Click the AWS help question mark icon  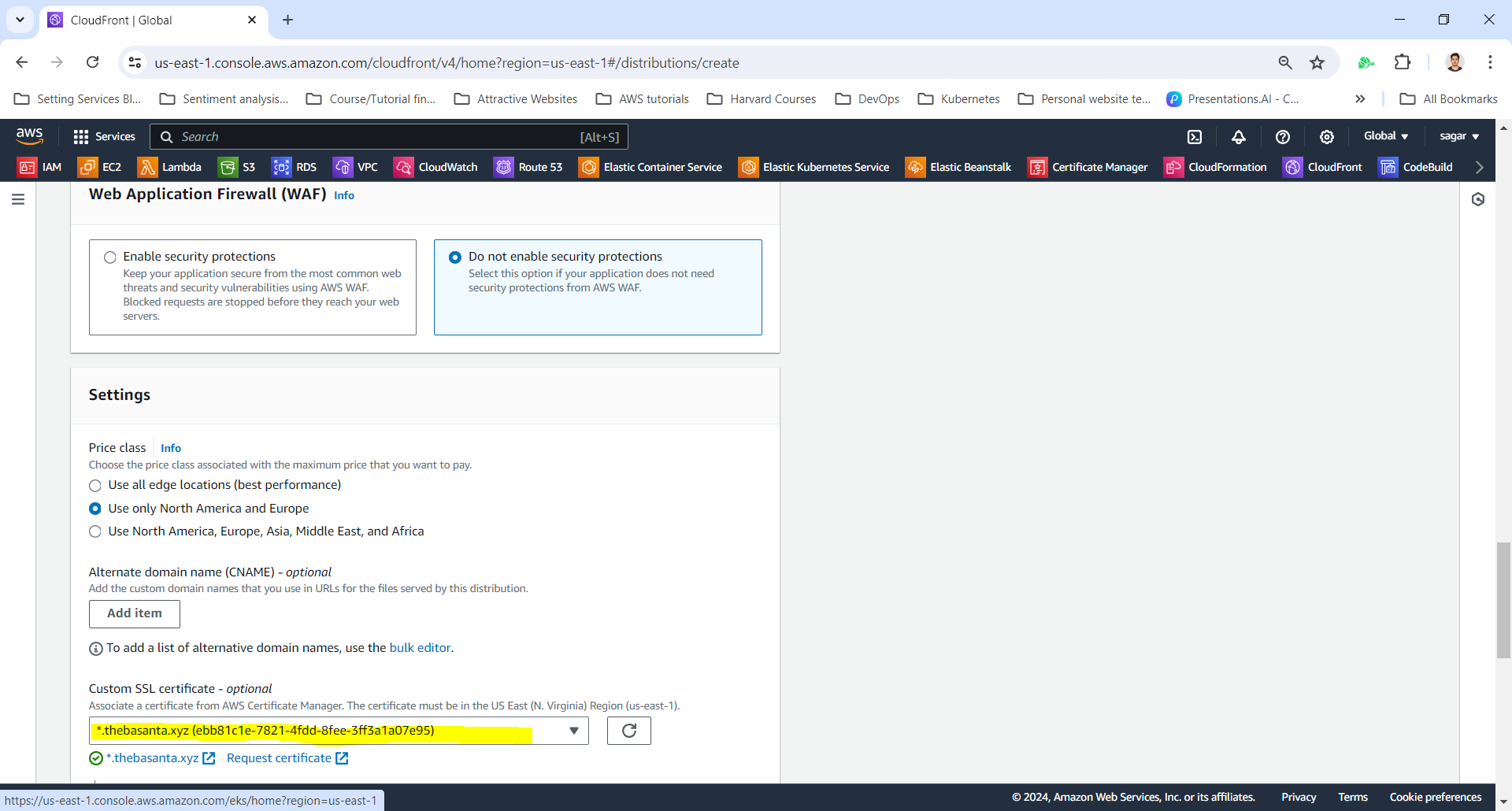tap(1283, 137)
